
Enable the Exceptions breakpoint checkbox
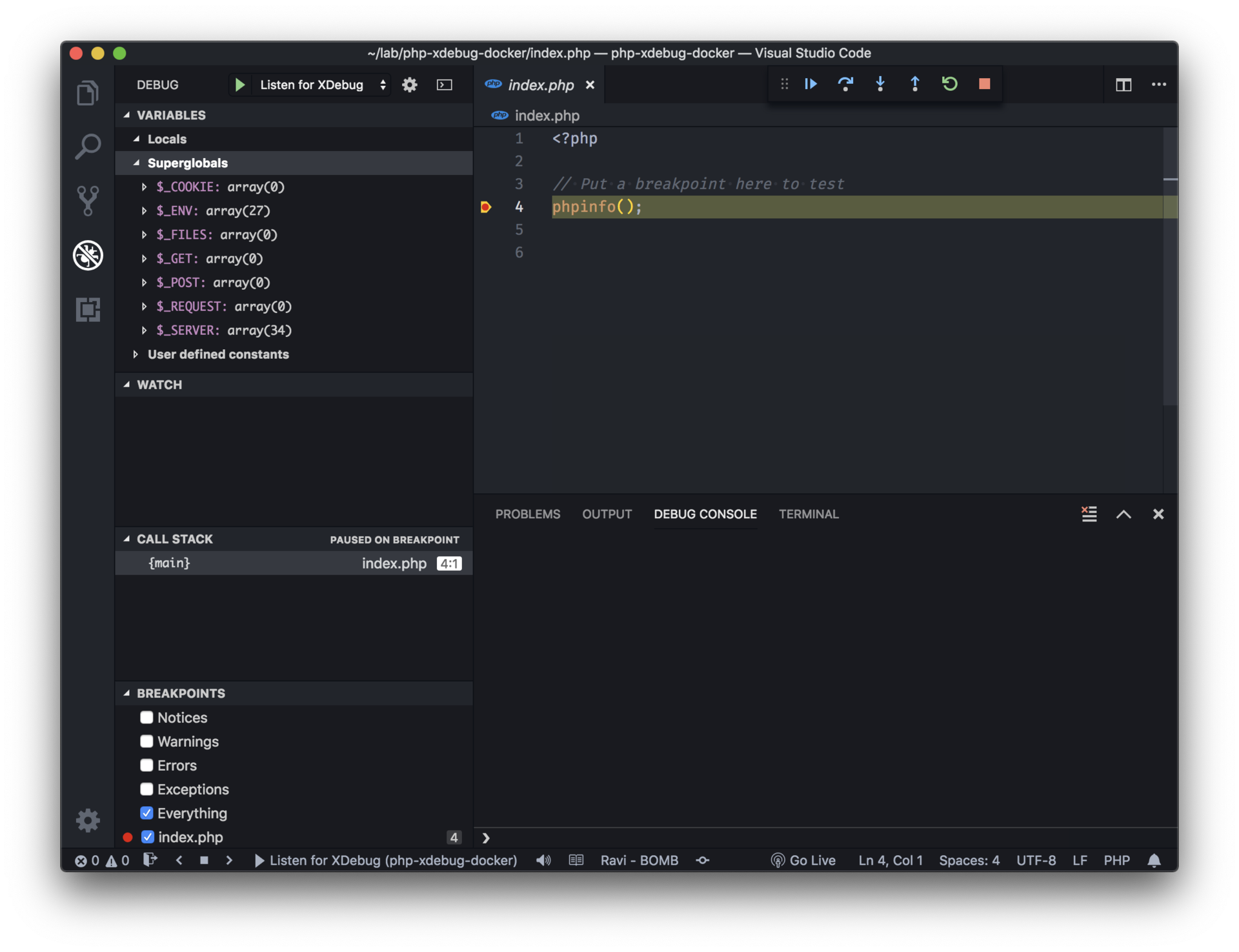coord(146,789)
